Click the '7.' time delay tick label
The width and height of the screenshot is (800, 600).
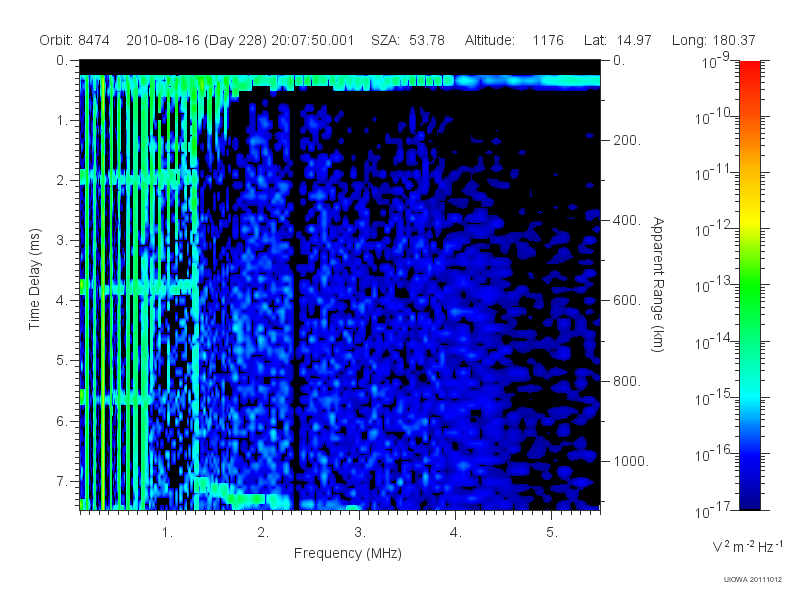(x=62, y=481)
